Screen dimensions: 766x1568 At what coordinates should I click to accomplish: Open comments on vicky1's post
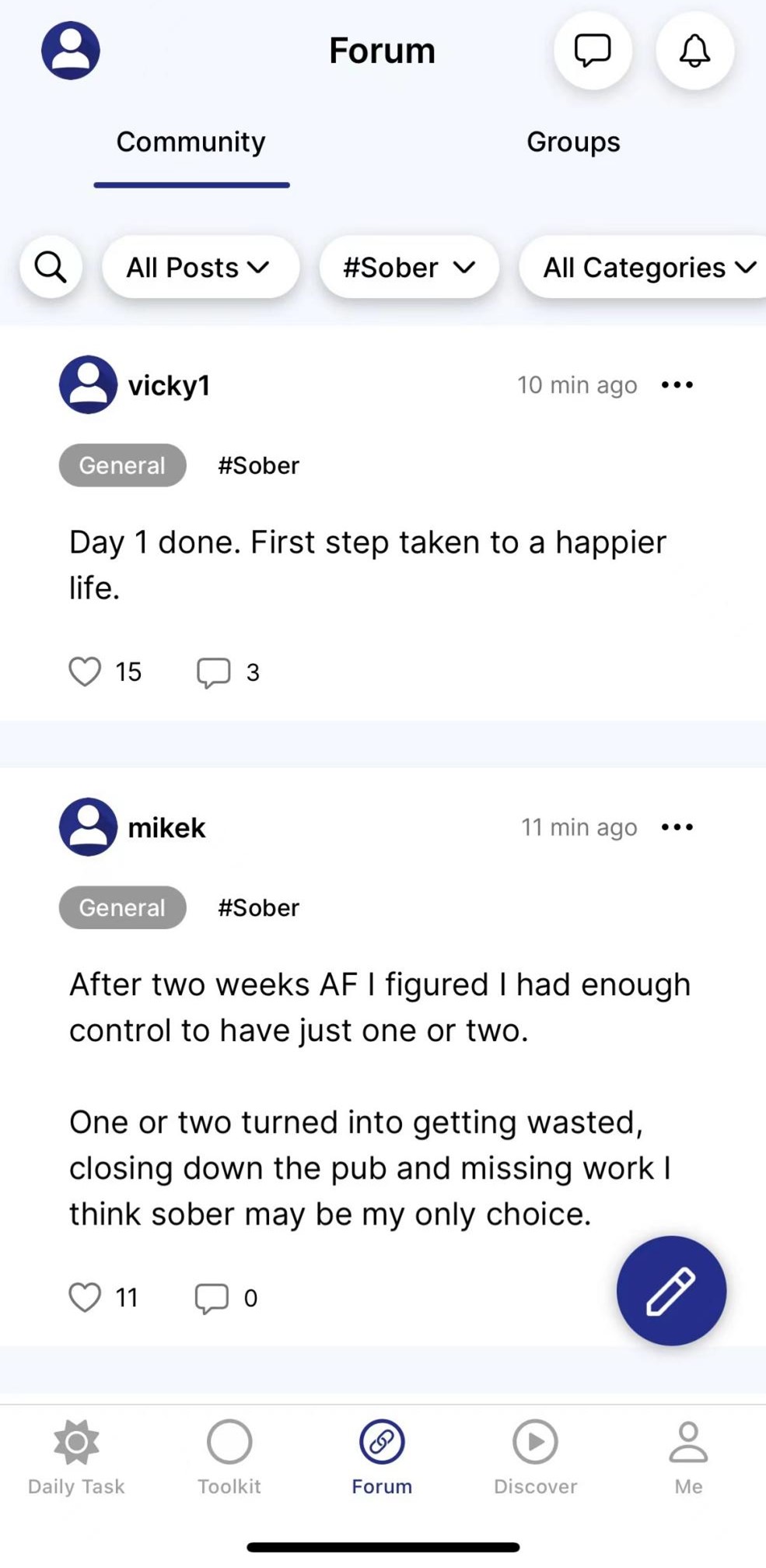[214, 672]
